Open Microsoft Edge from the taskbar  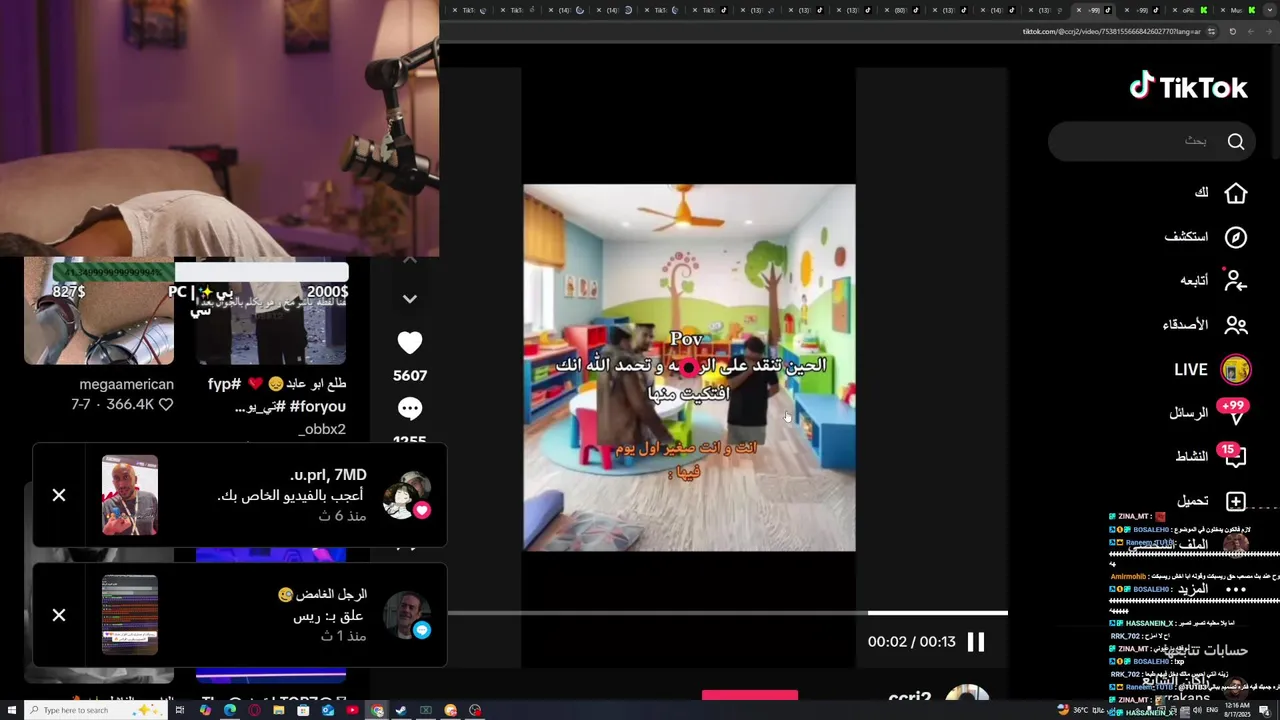[x=230, y=710]
